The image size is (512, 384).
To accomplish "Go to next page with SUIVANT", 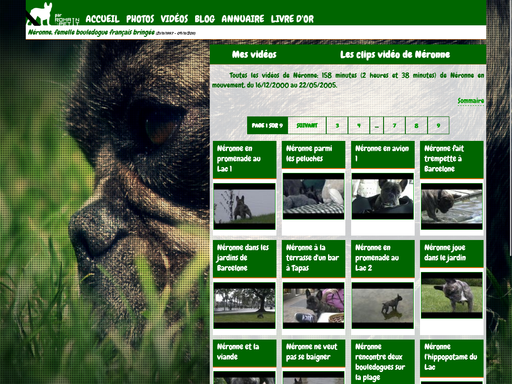I will click(x=307, y=126).
